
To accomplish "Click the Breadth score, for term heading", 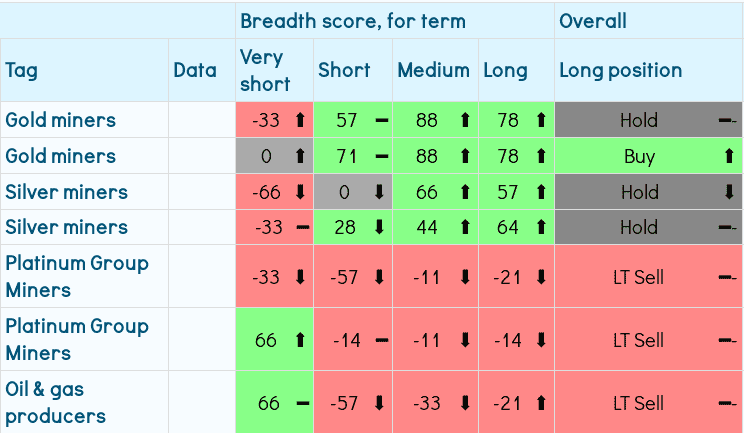I will click(351, 20).
